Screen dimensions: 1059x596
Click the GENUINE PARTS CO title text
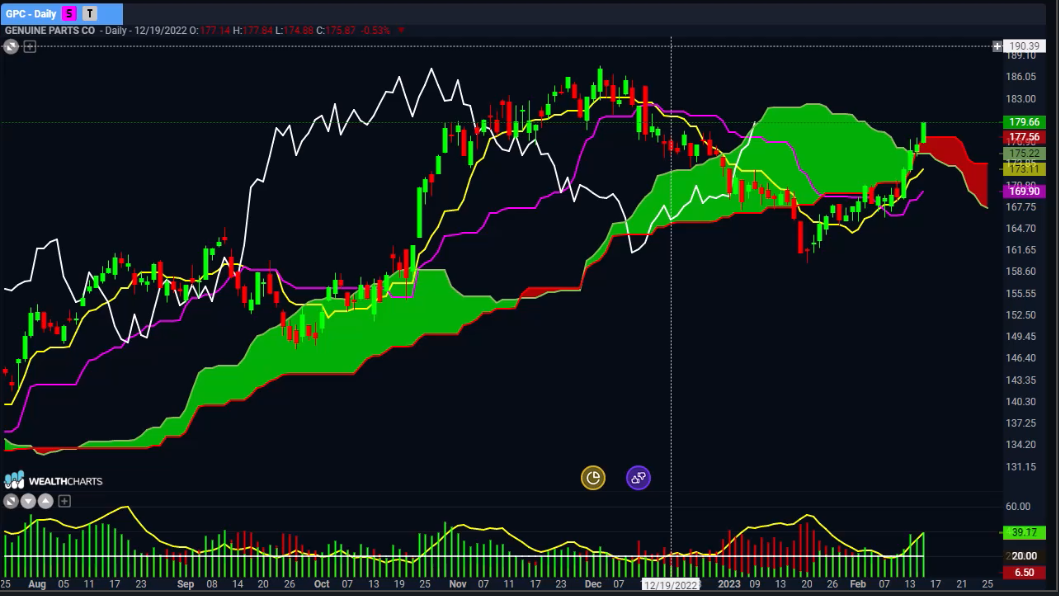pos(50,30)
